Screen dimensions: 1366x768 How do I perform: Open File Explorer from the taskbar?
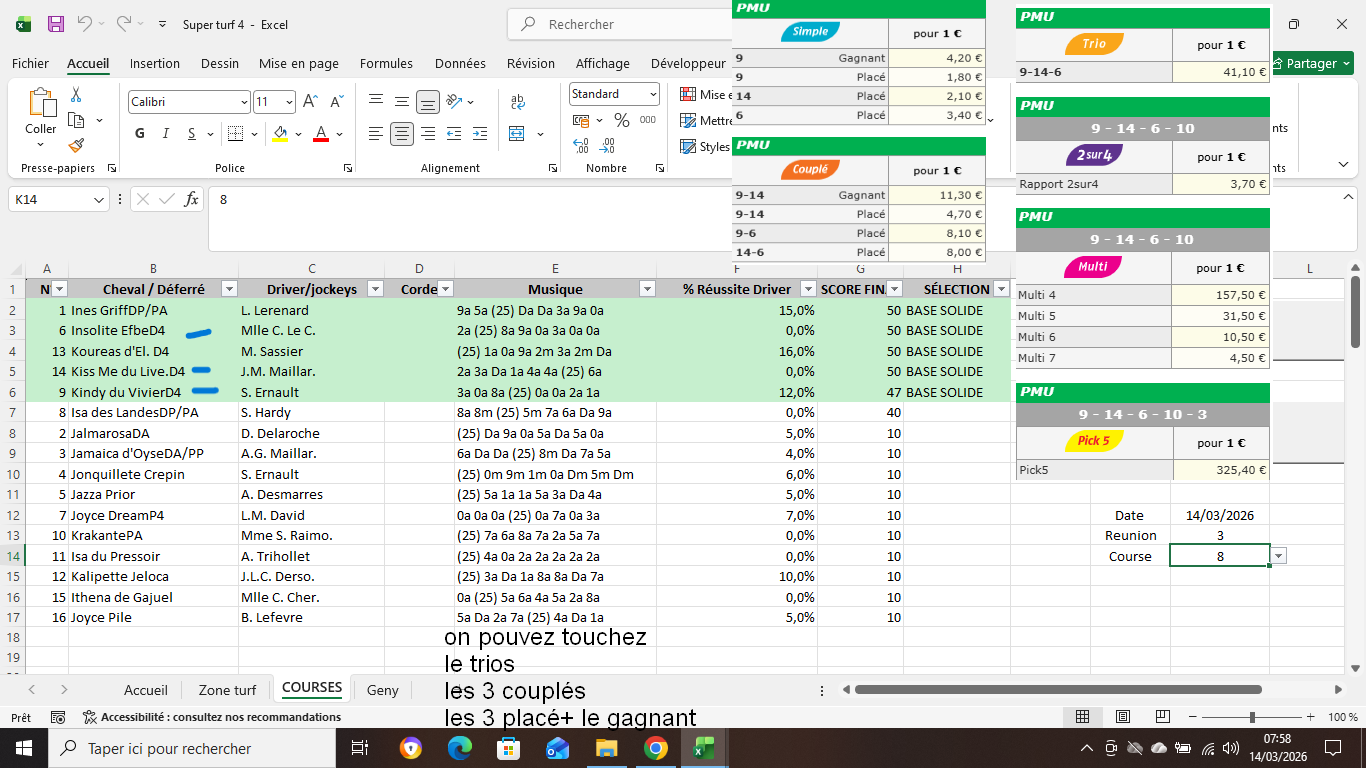(606, 748)
